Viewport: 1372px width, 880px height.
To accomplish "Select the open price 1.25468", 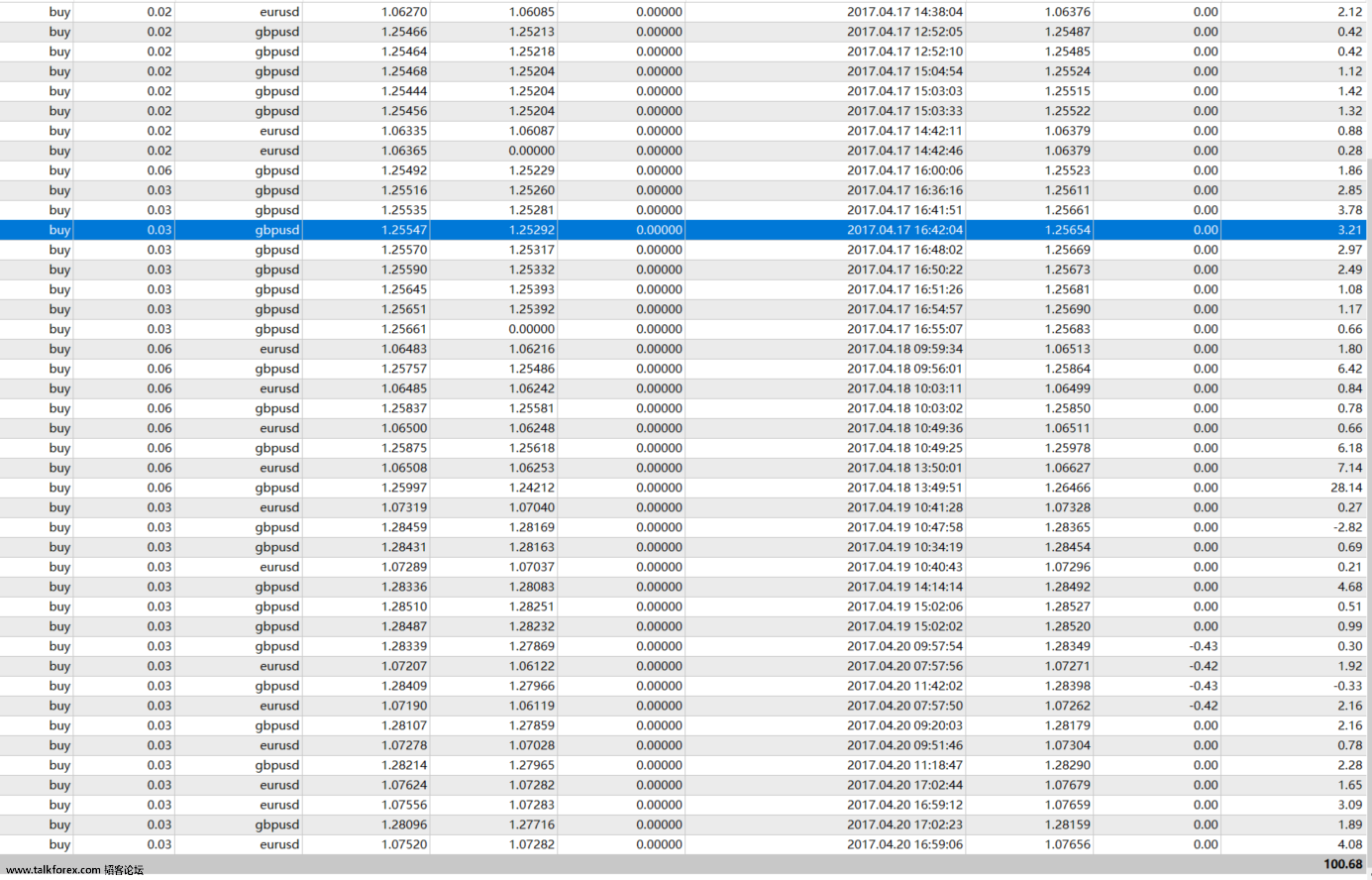I will [404, 71].
